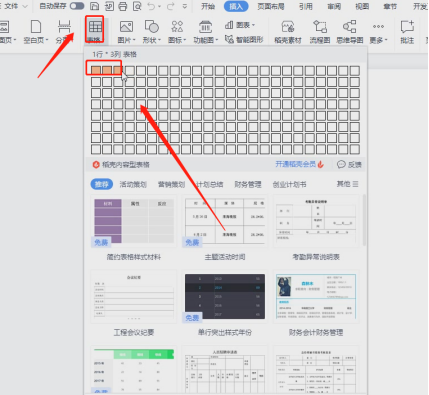Screen dimensions: 429x395
Task: Select the third orange cell in the table grid
Action: pos(118,70)
